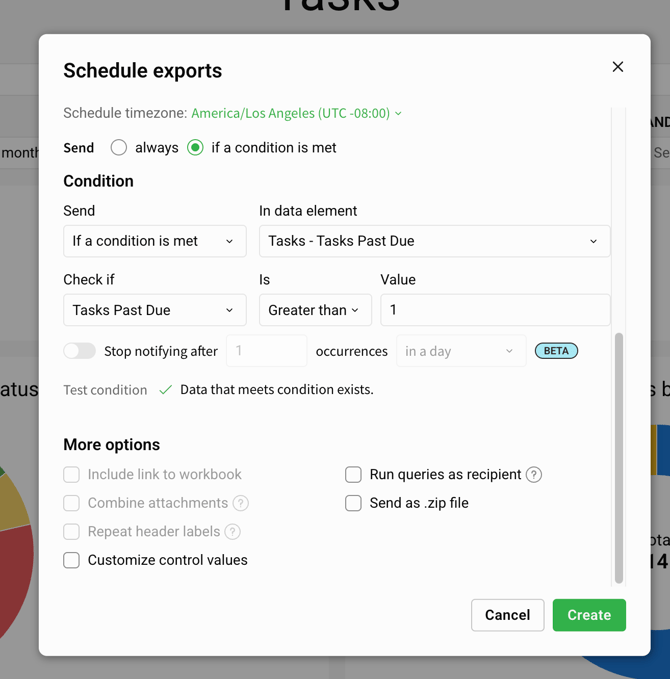Tick the Customize control values checkbox
This screenshot has width=670, height=679.
click(72, 560)
